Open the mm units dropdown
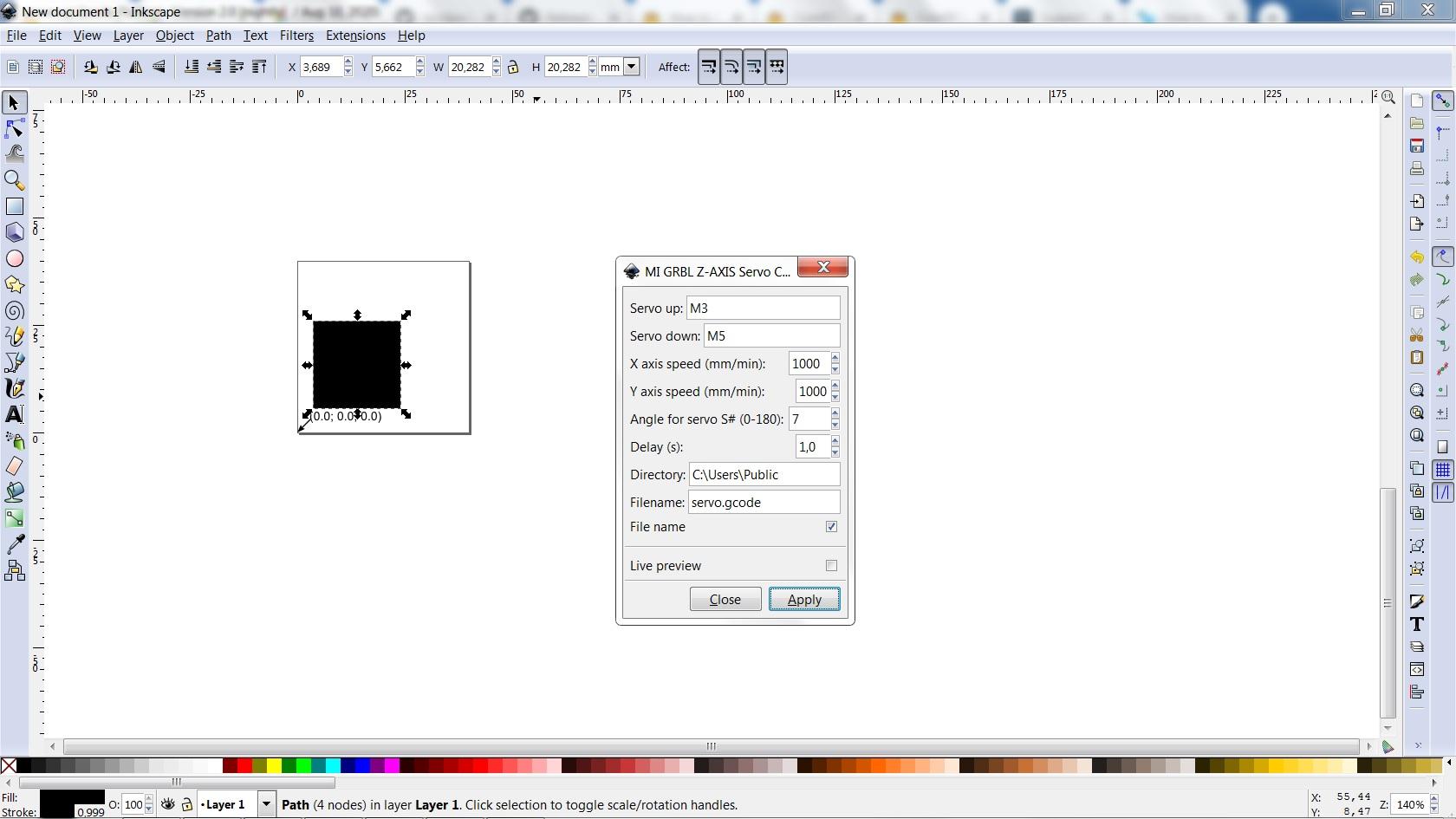The height and width of the screenshot is (819, 1456). click(x=632, y=68)
